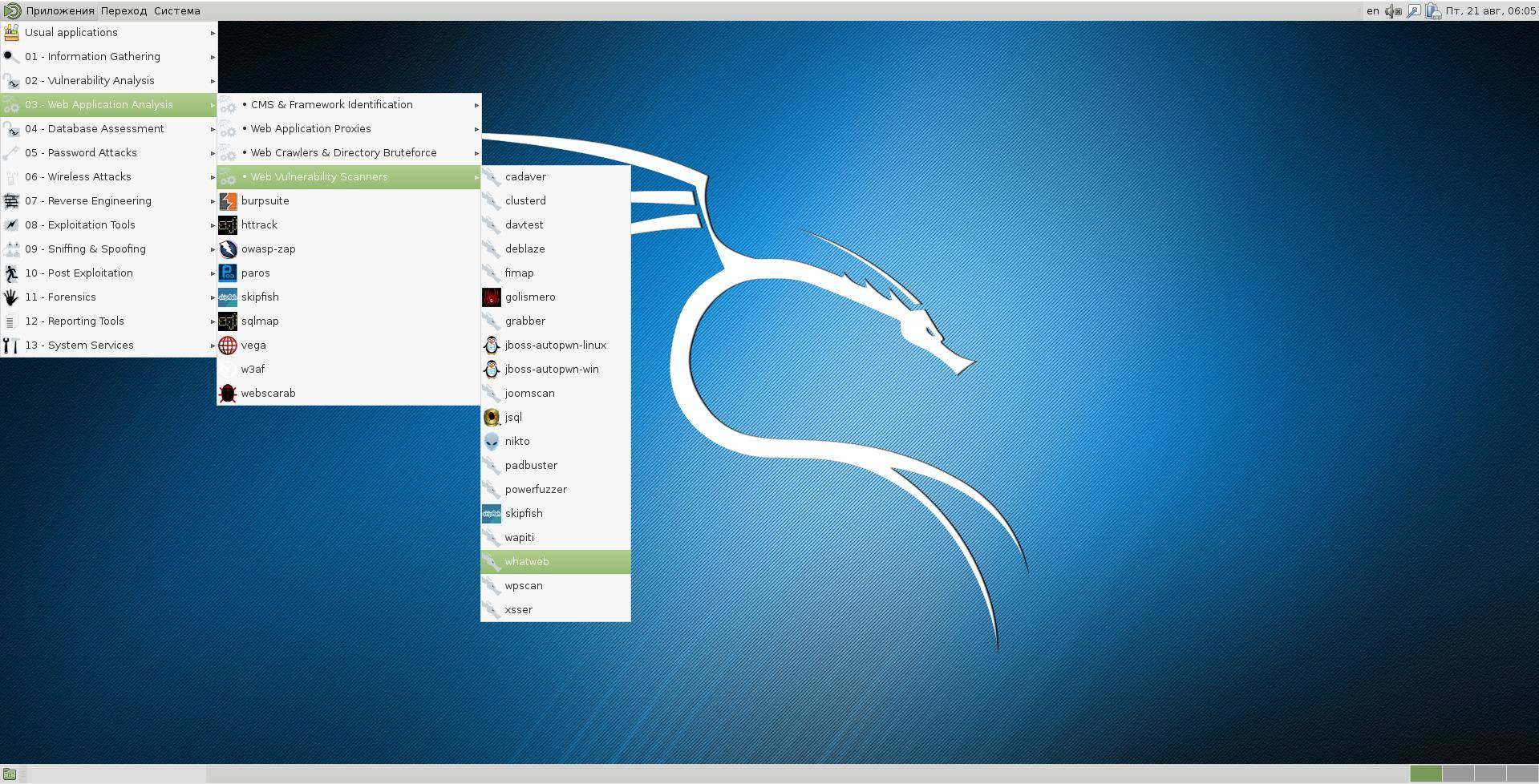Click the nikto alien icon
The image size is (1539, 784).
(x=492, y=442)
